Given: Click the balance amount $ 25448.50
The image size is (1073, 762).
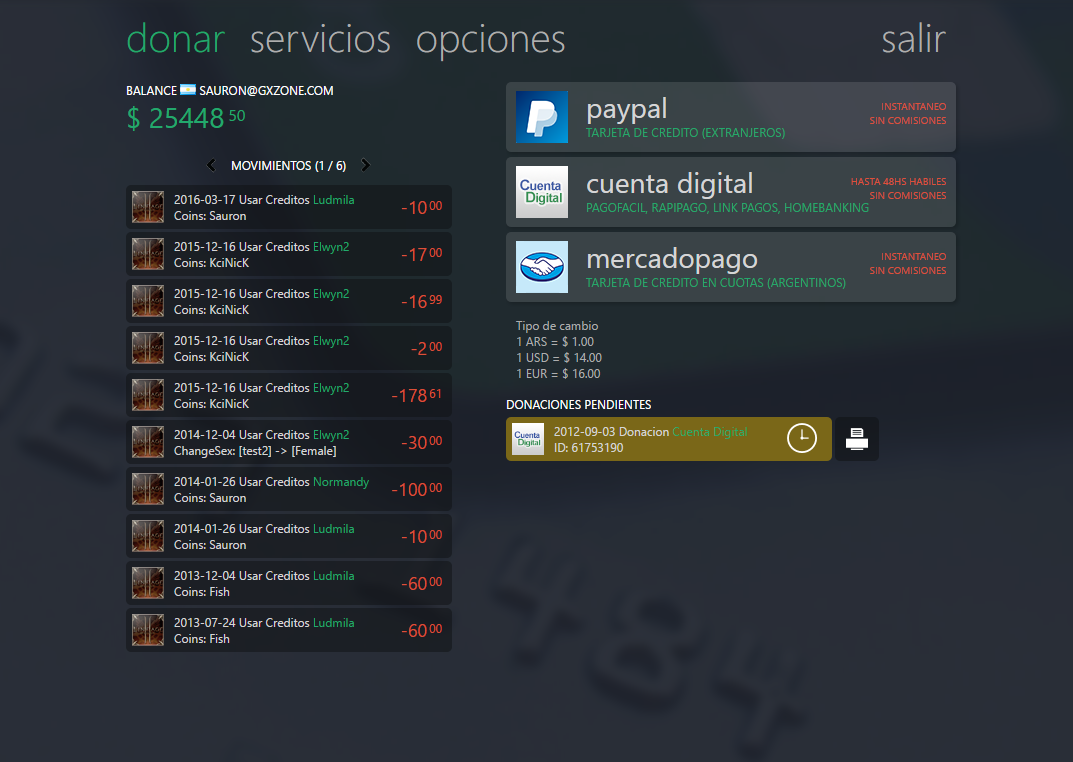Looking at the screenshot, I should click(x=185, y=118).
